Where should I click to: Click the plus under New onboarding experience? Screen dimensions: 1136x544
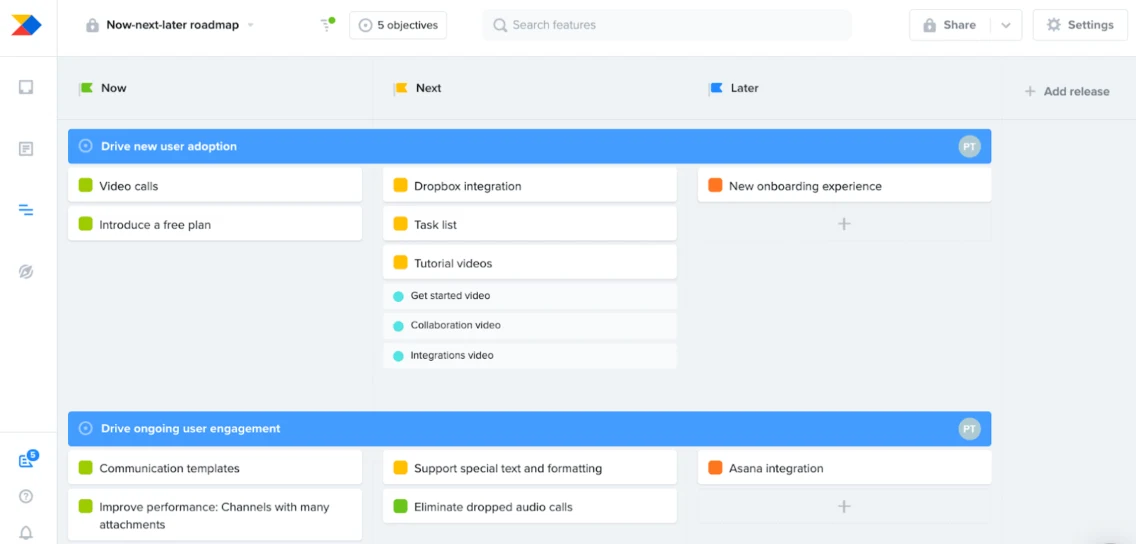[844, 224]
